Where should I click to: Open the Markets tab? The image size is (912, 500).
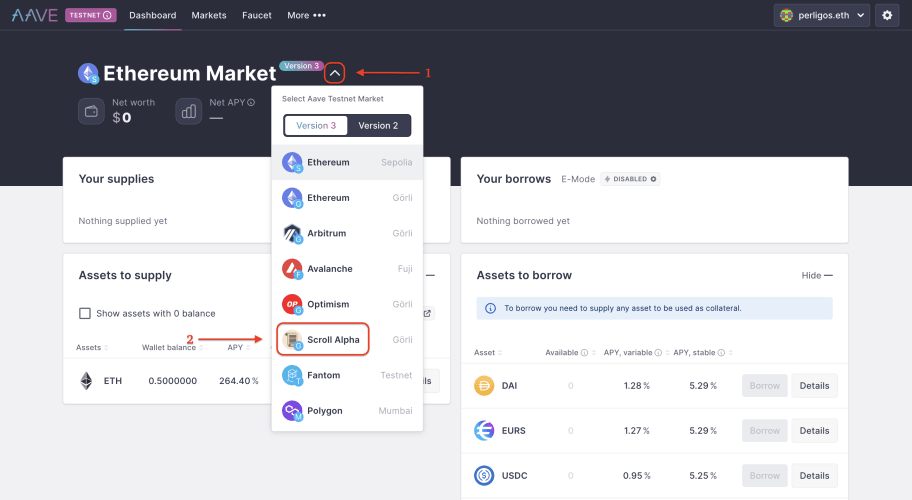click(209, 15)
